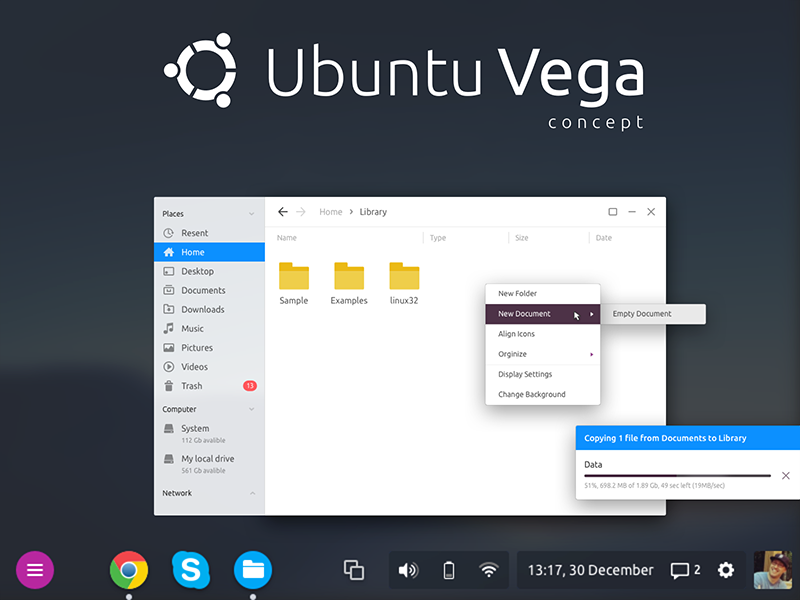
Task: Click the battery indicator icon
Action: 448,569
